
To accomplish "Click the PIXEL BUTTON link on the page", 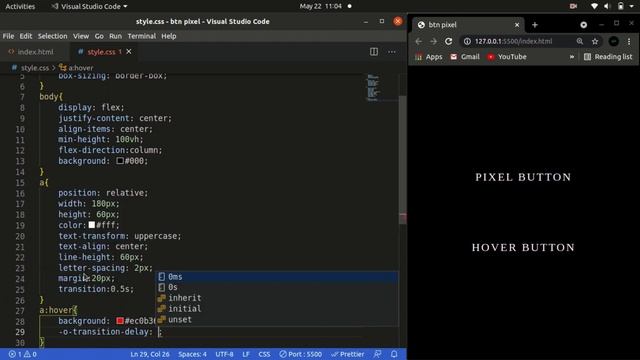I will coord(523,177).
